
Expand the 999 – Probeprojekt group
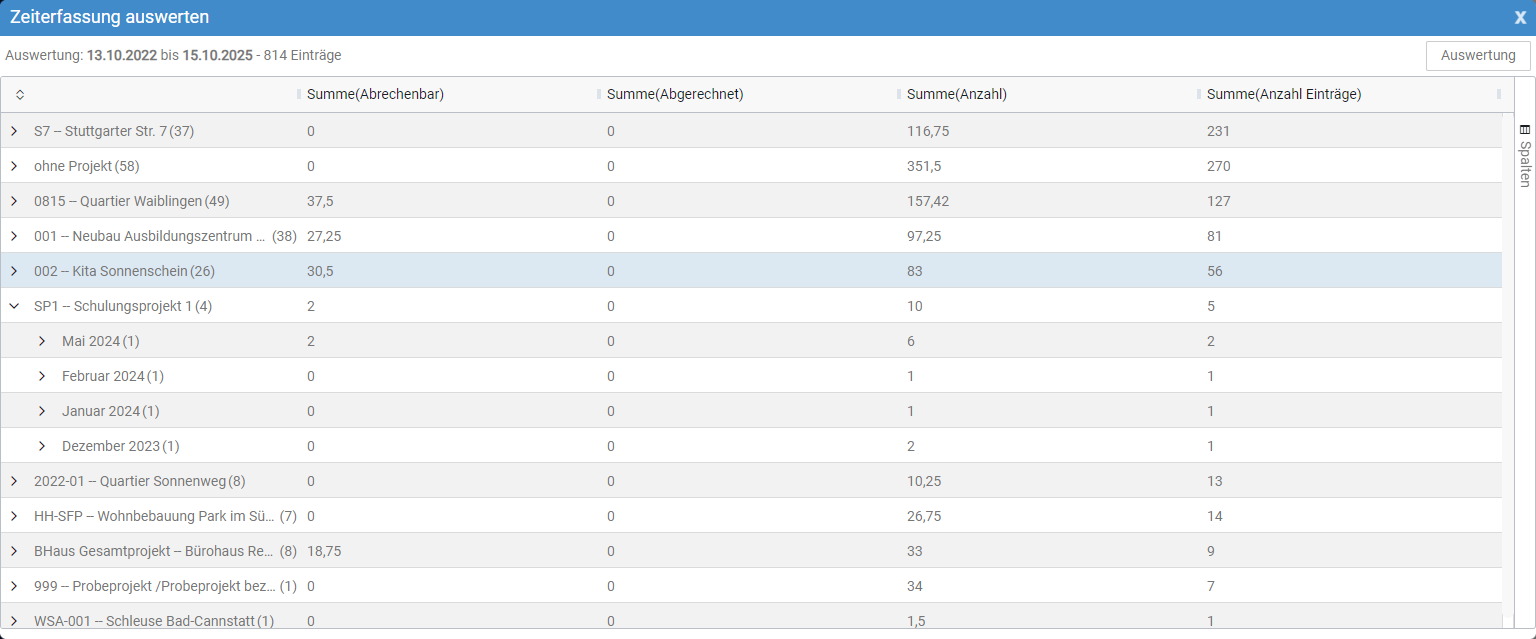click(14, 586)
